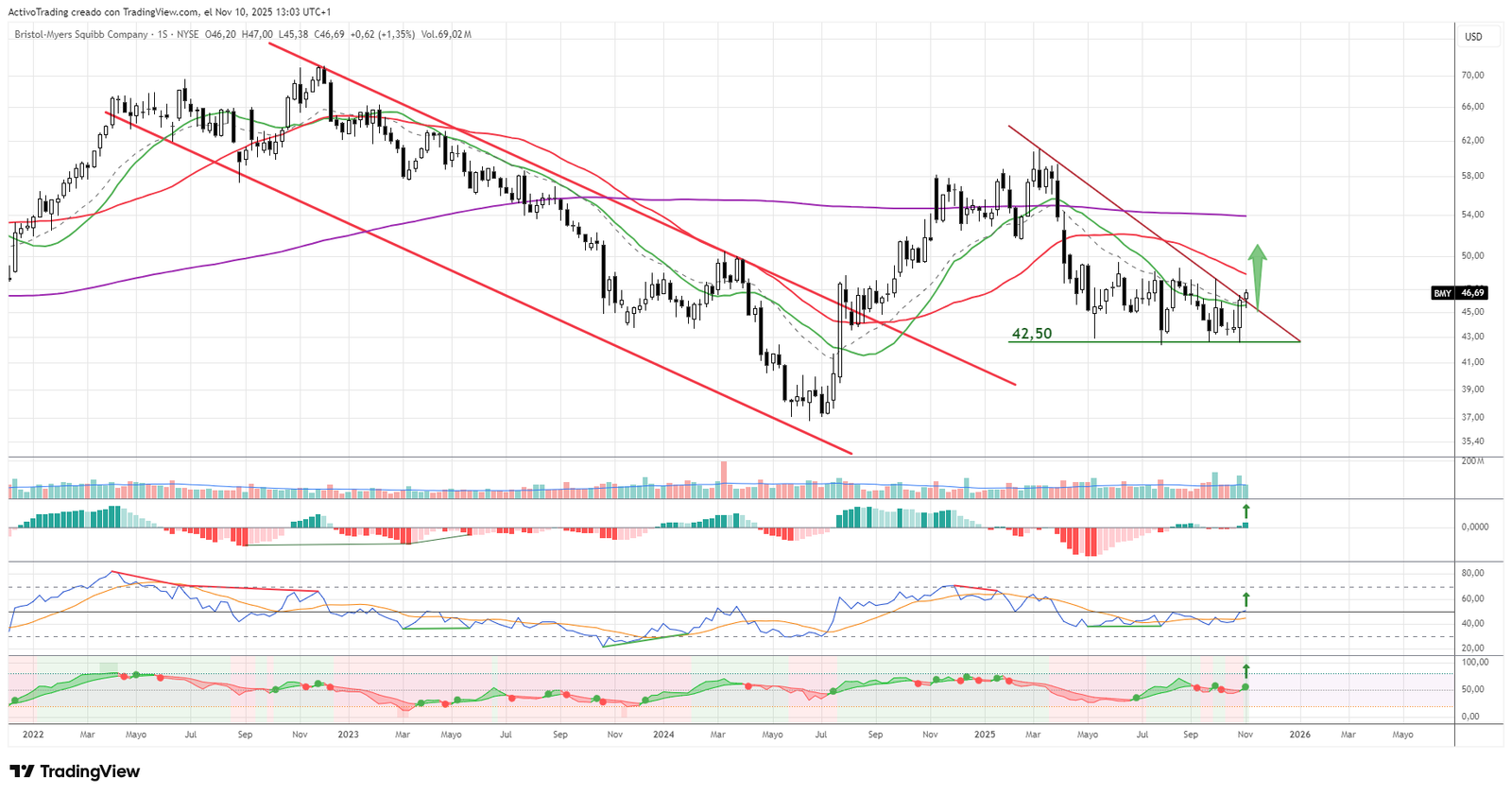
Task: Click the 42,50 support level label
Action: click(x=1032, y=334)
